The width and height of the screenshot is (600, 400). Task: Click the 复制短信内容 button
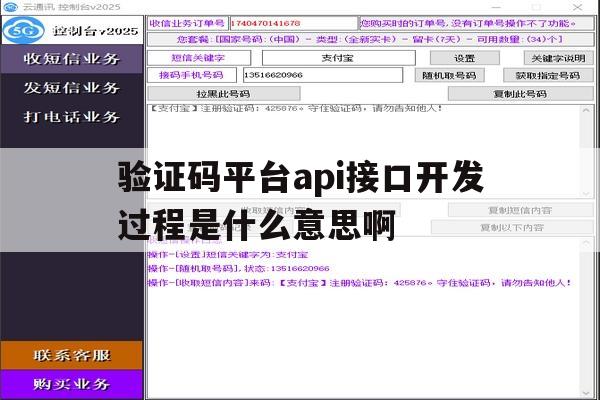520,210
